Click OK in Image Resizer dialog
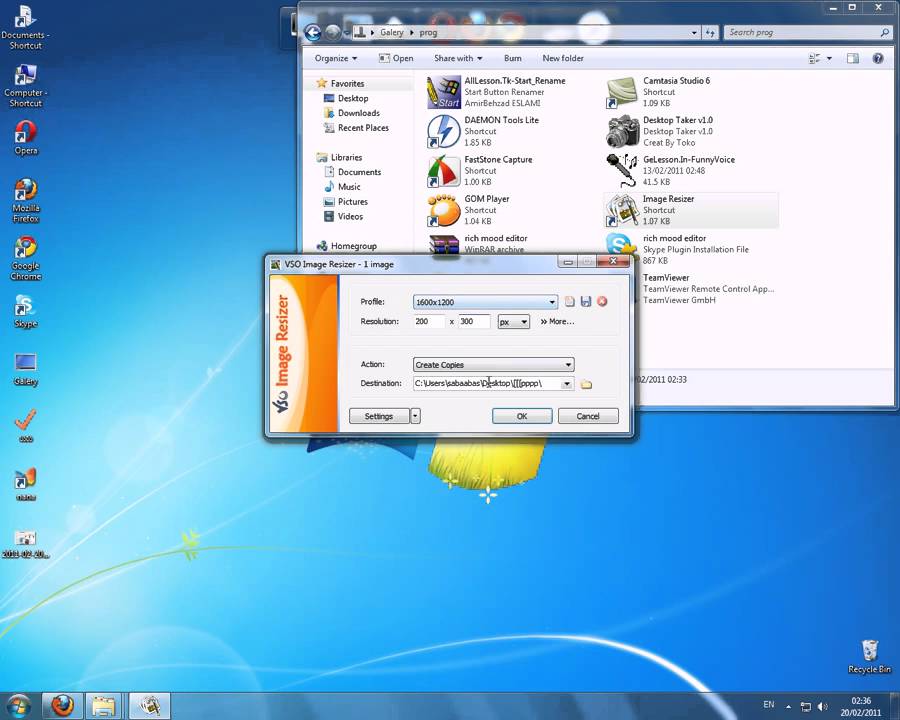This screenshot has height=720, width=900. pyautogui.click(x=522, y=416)
